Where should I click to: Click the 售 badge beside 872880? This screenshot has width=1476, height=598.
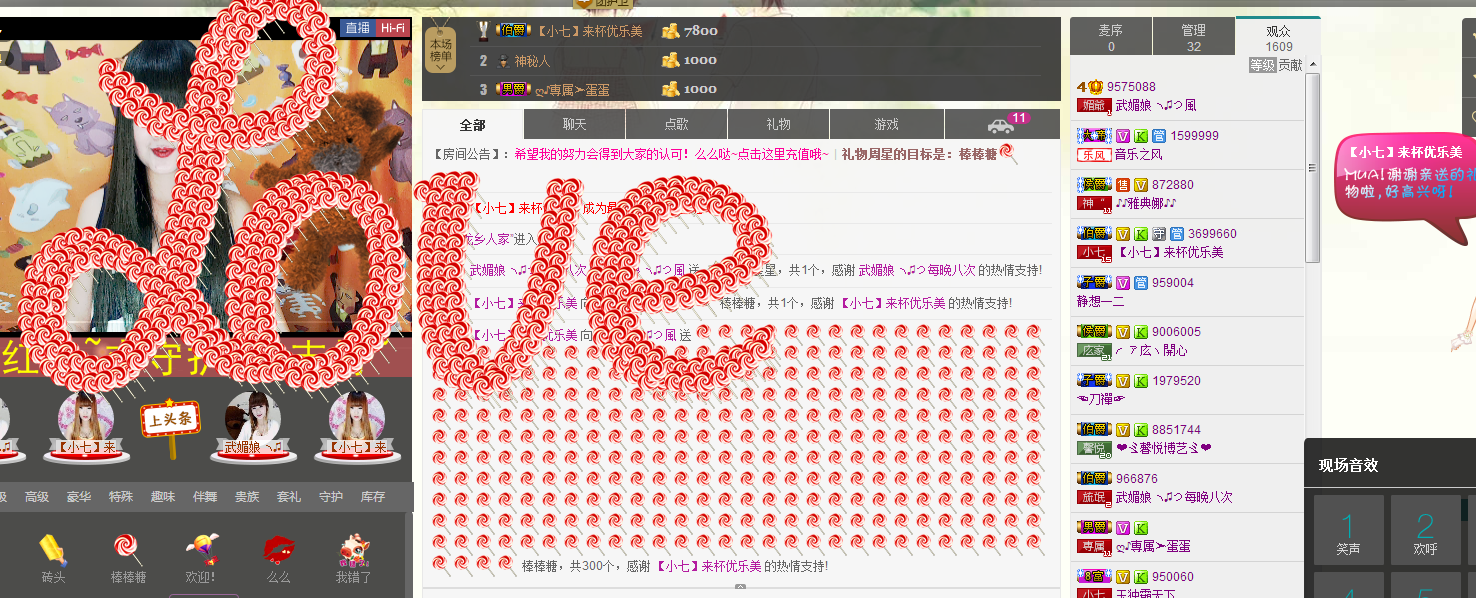tap(1123, 185)
